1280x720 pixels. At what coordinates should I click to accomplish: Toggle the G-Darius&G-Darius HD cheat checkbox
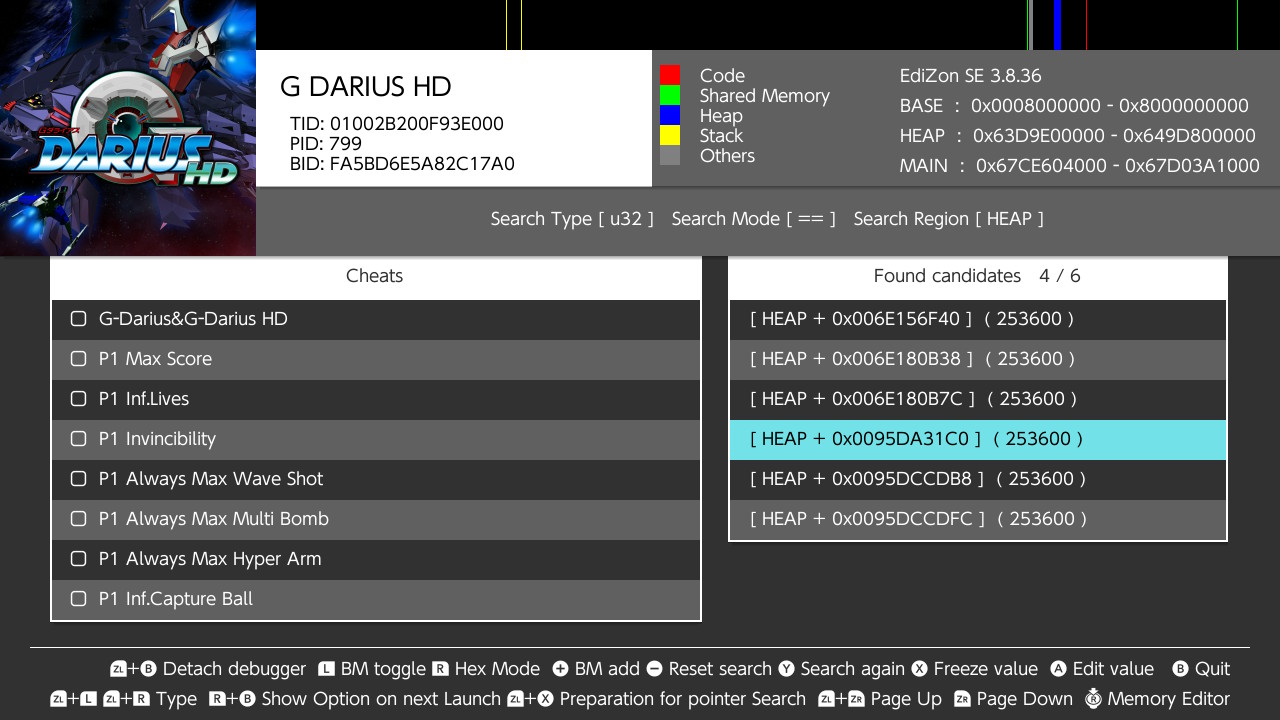(79, 319)
